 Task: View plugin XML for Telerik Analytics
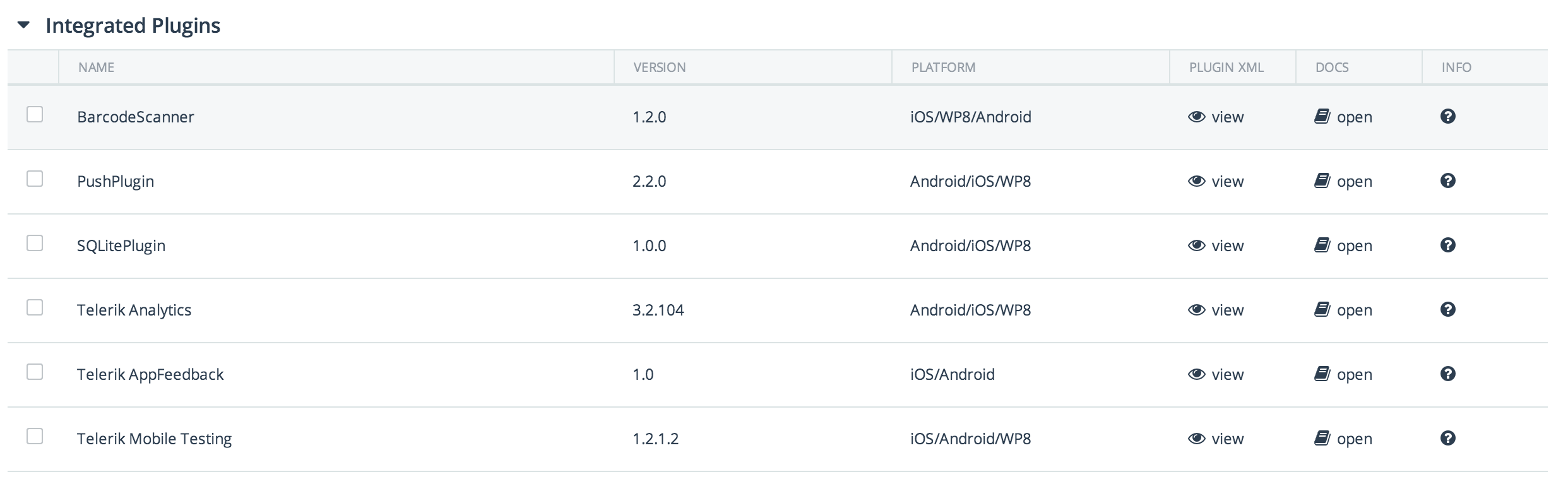click(x=1216, y=310)
